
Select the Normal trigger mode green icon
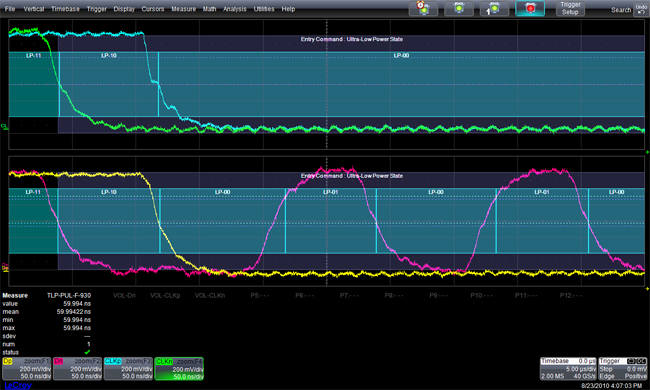[459, 8]
